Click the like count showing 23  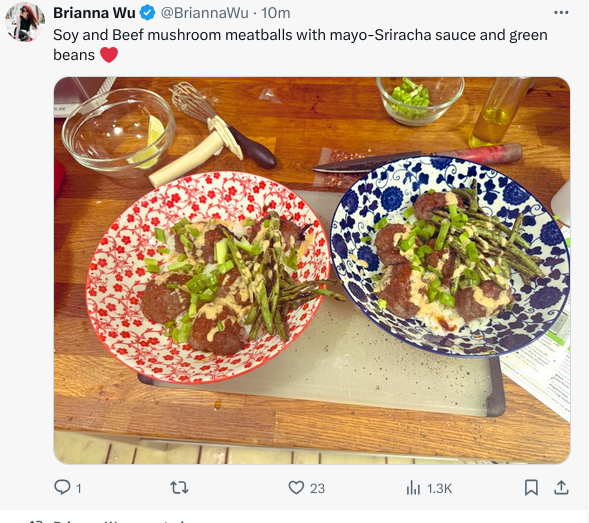point(317,488)
